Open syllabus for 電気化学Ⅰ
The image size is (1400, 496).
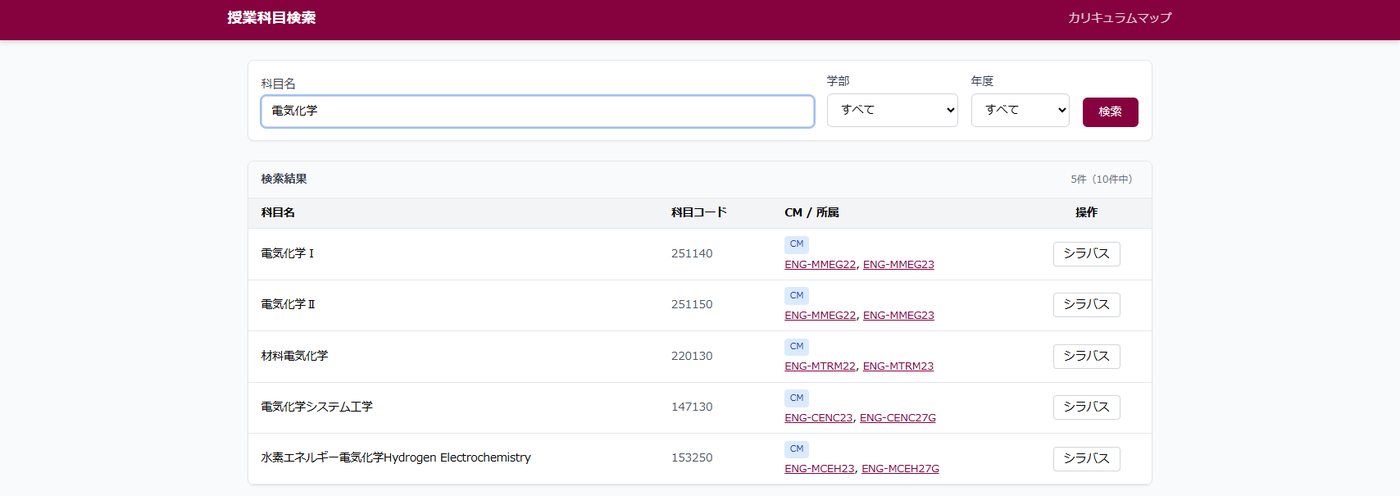click(1087, 254)
